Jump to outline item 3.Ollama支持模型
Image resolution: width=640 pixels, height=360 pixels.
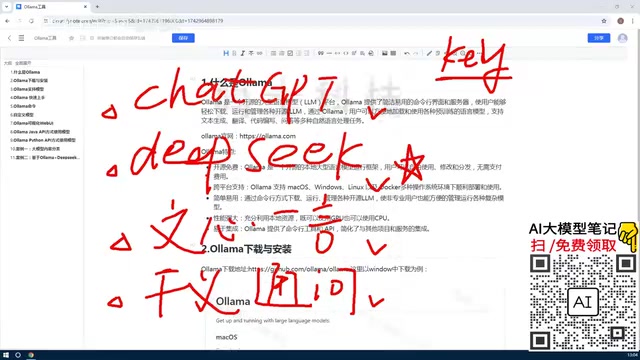click(27, 89)
